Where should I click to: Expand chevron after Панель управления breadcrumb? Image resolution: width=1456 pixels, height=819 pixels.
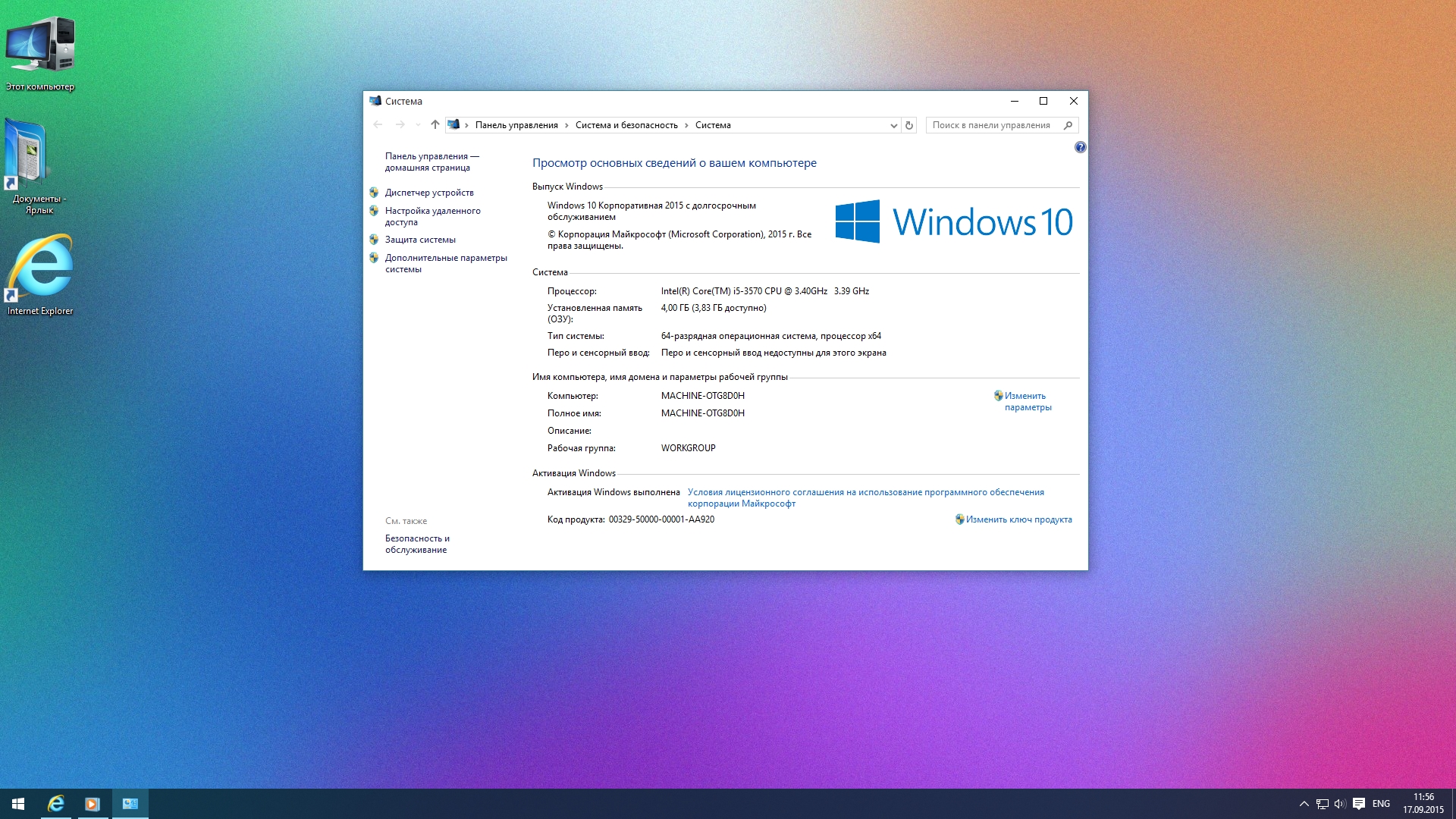[566, 125]
